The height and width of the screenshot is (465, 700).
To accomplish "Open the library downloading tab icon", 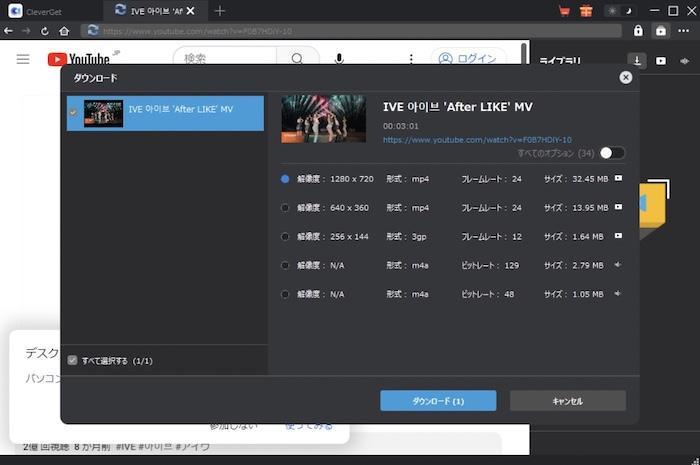I will pos(637,61).
